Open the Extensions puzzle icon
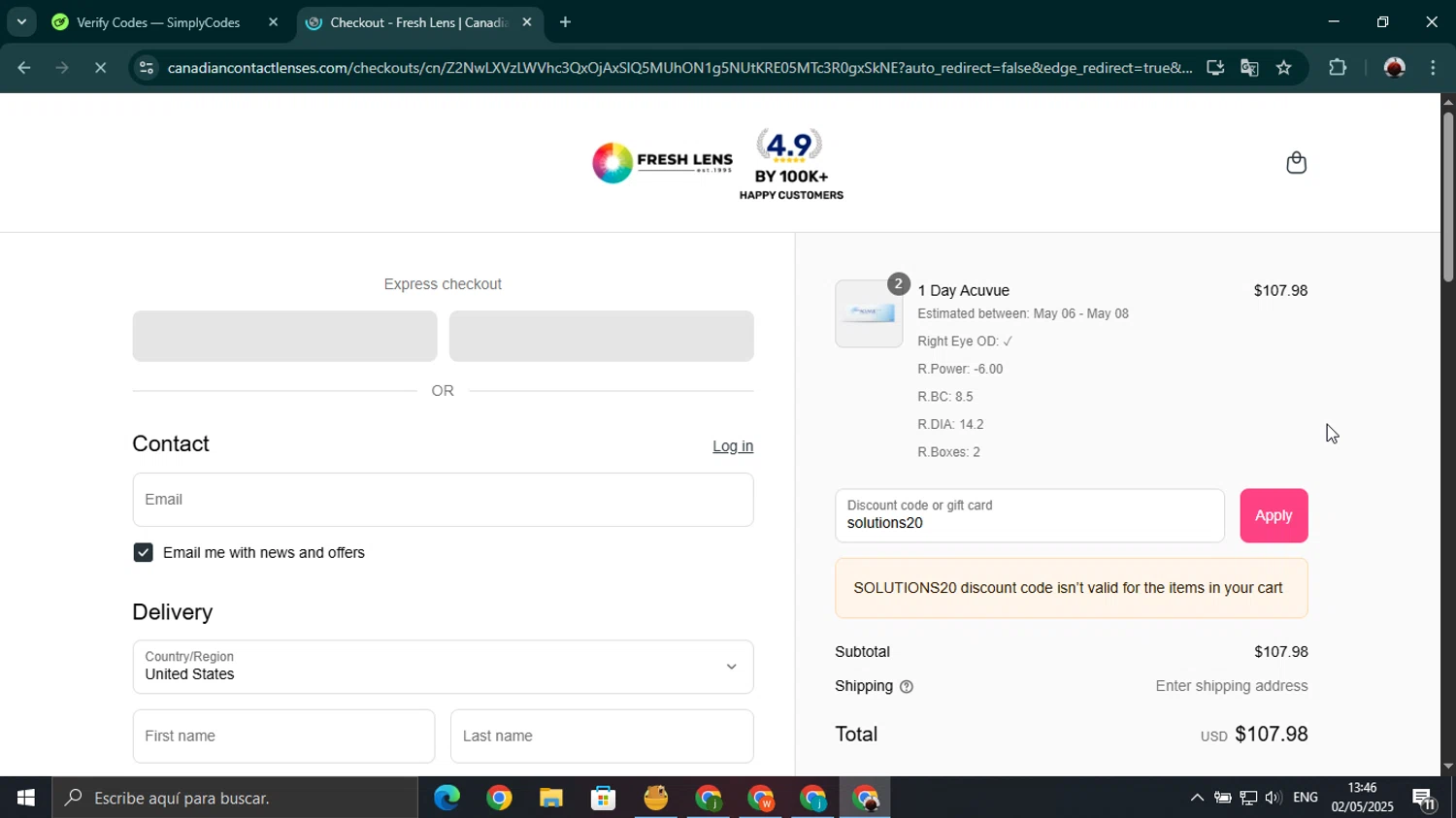The image size is (1456, 818). click(1338, 68)
